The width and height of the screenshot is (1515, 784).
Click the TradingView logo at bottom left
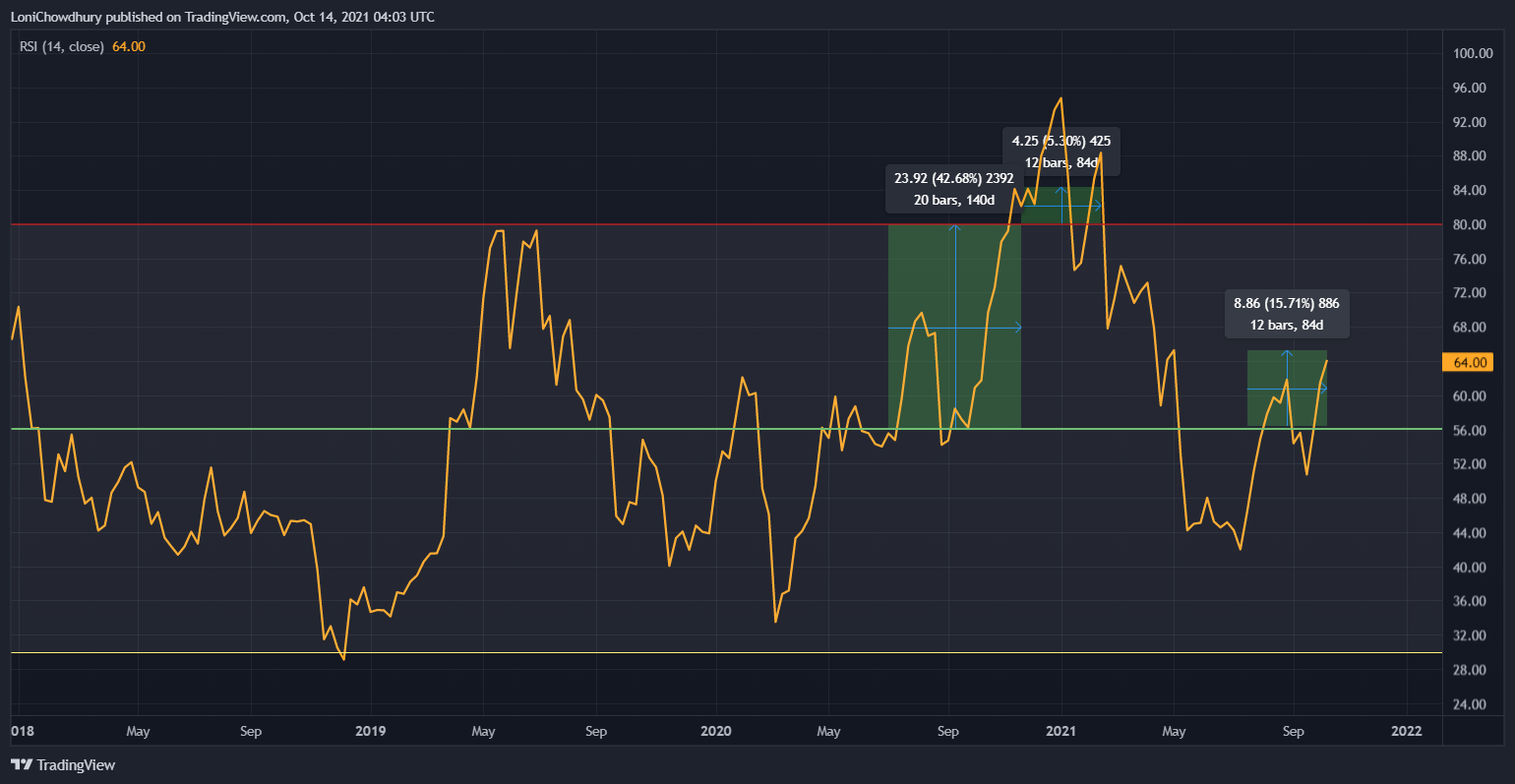coord(63,764)
